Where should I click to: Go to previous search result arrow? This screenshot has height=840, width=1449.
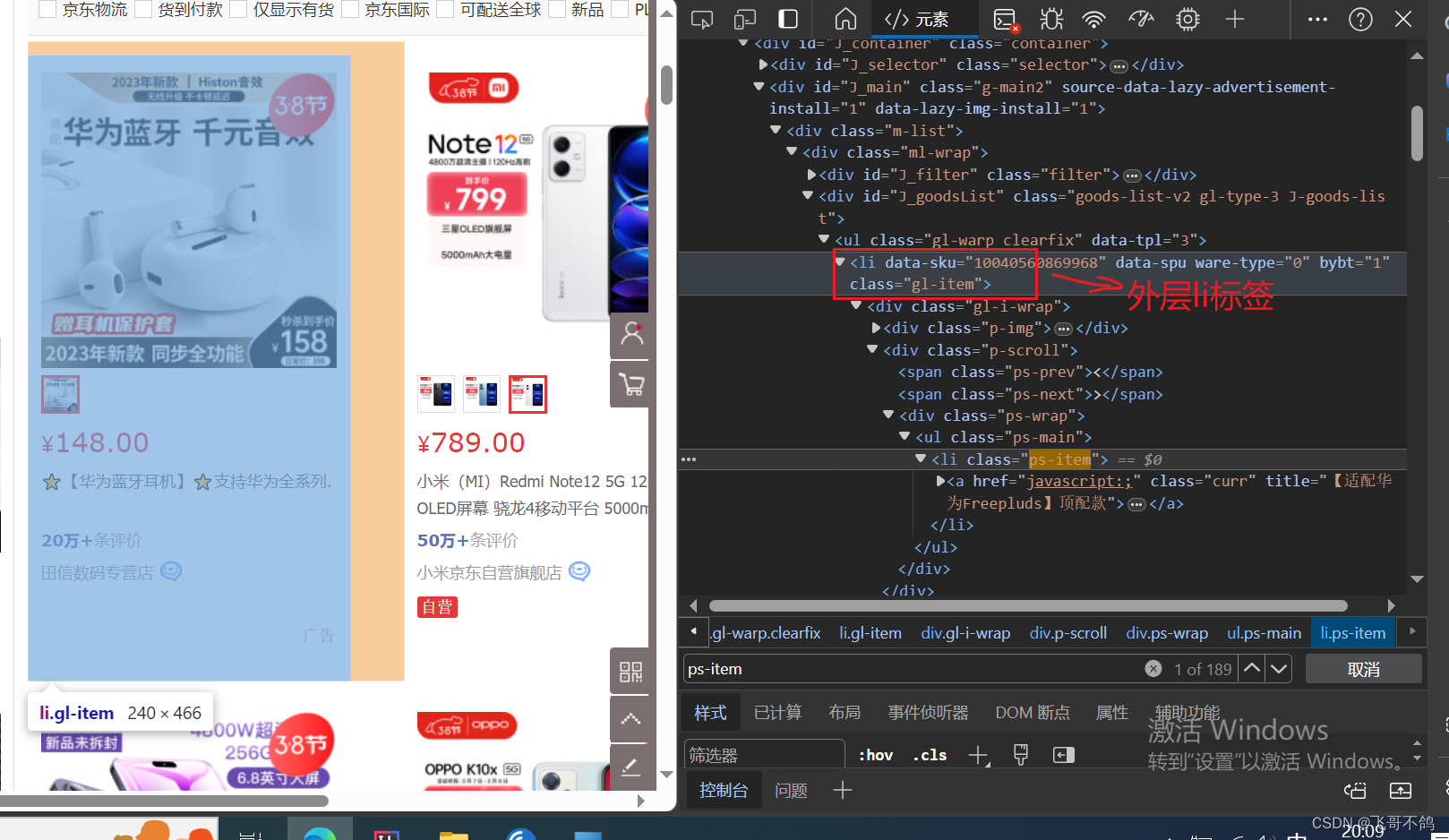click(x=1252, y=668)
